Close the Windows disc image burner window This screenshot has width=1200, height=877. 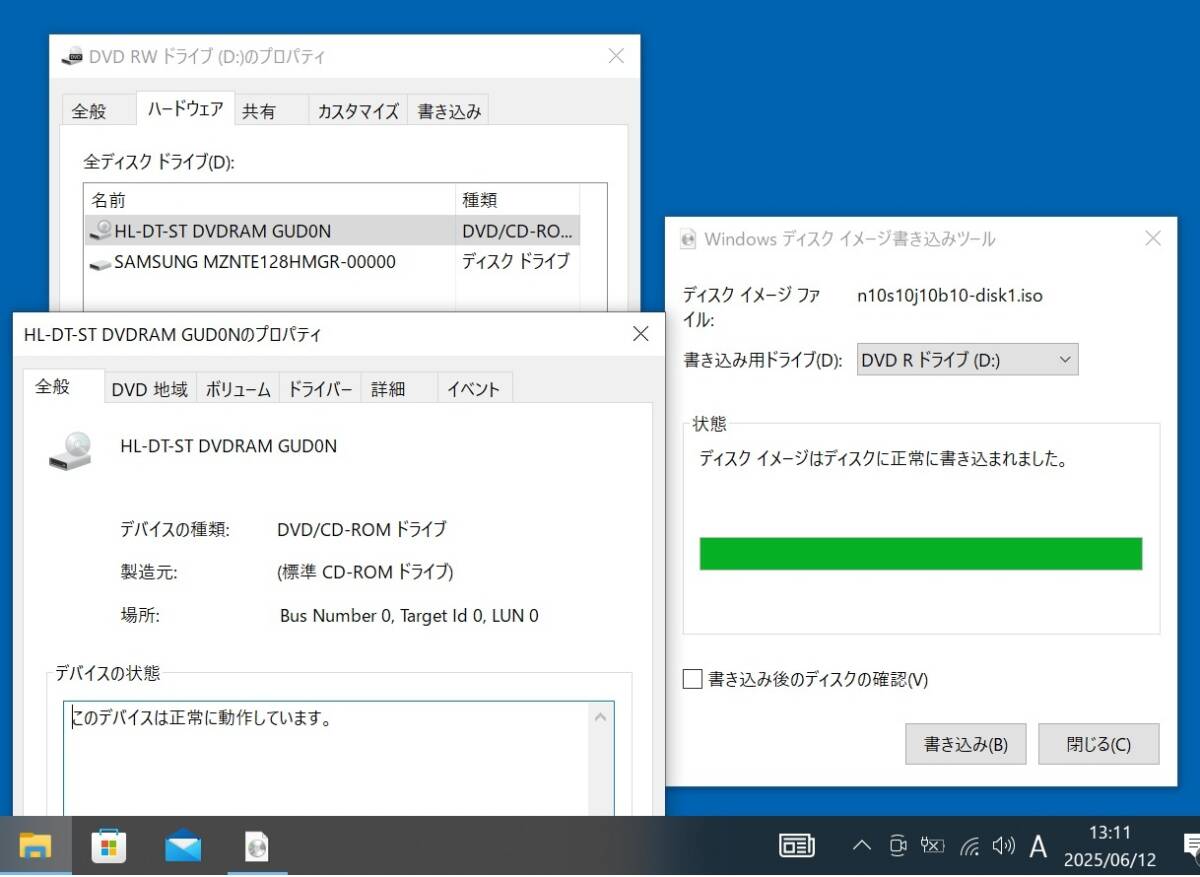pos(1153,239)
